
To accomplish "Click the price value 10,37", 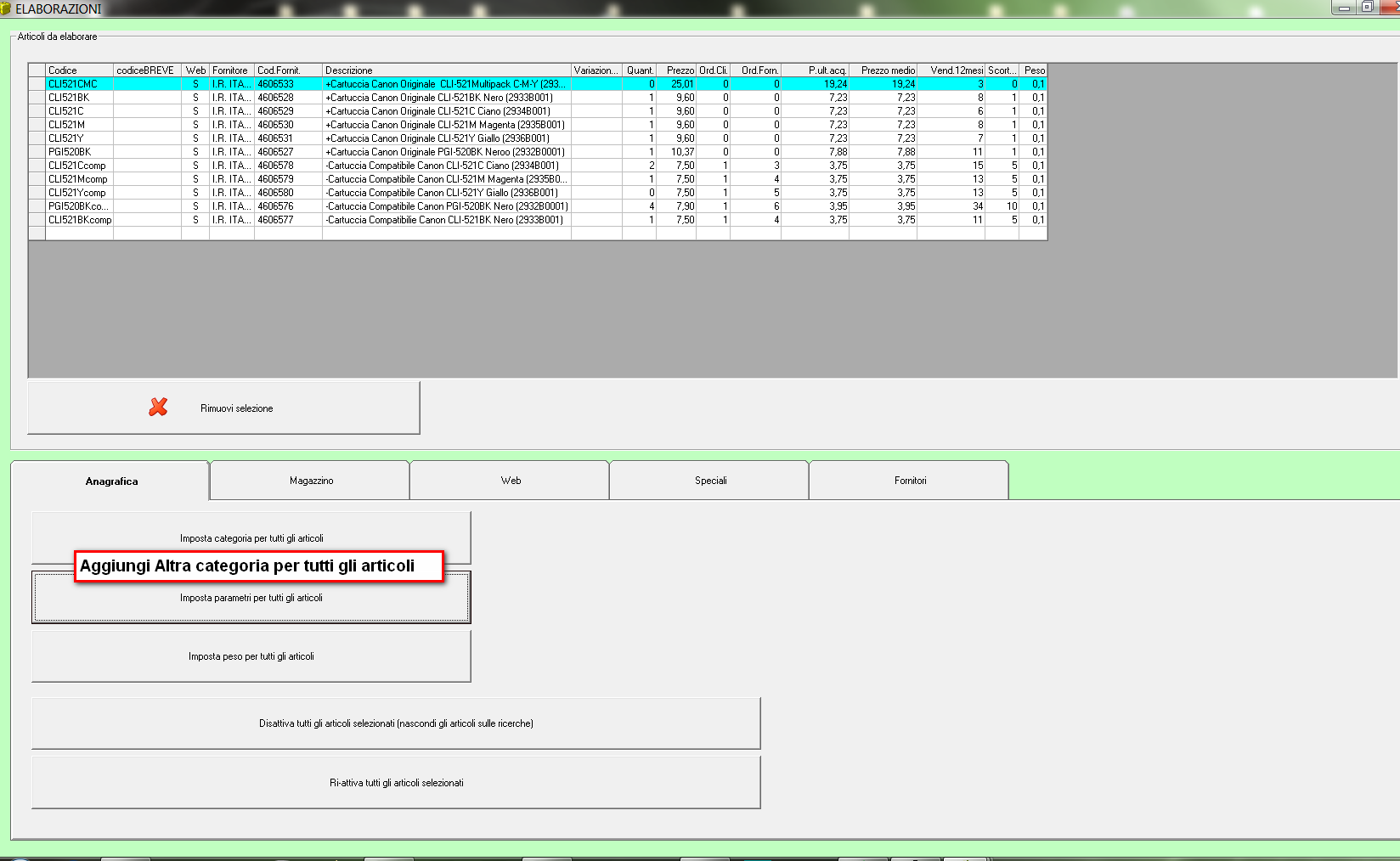I will 676,152.
